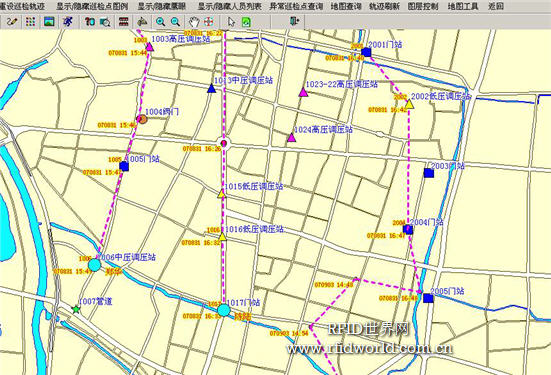551x375 pixels.
Task: Click the 1024高压调压站 magenta triangle marker
Action: tap(291, 138)
